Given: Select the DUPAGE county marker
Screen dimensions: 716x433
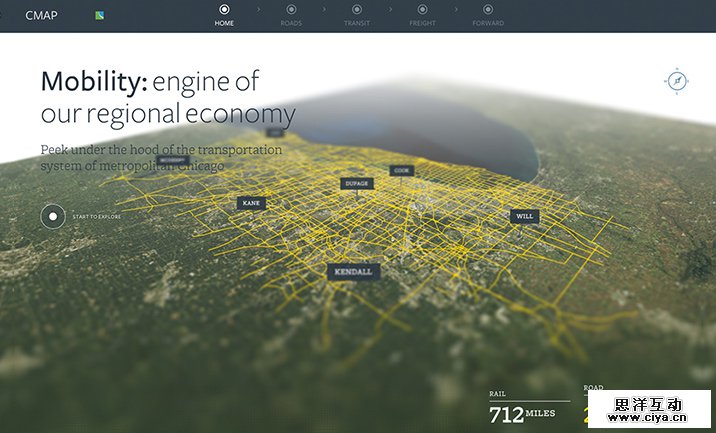Looking at the screenshot, I should coord(357,184).
